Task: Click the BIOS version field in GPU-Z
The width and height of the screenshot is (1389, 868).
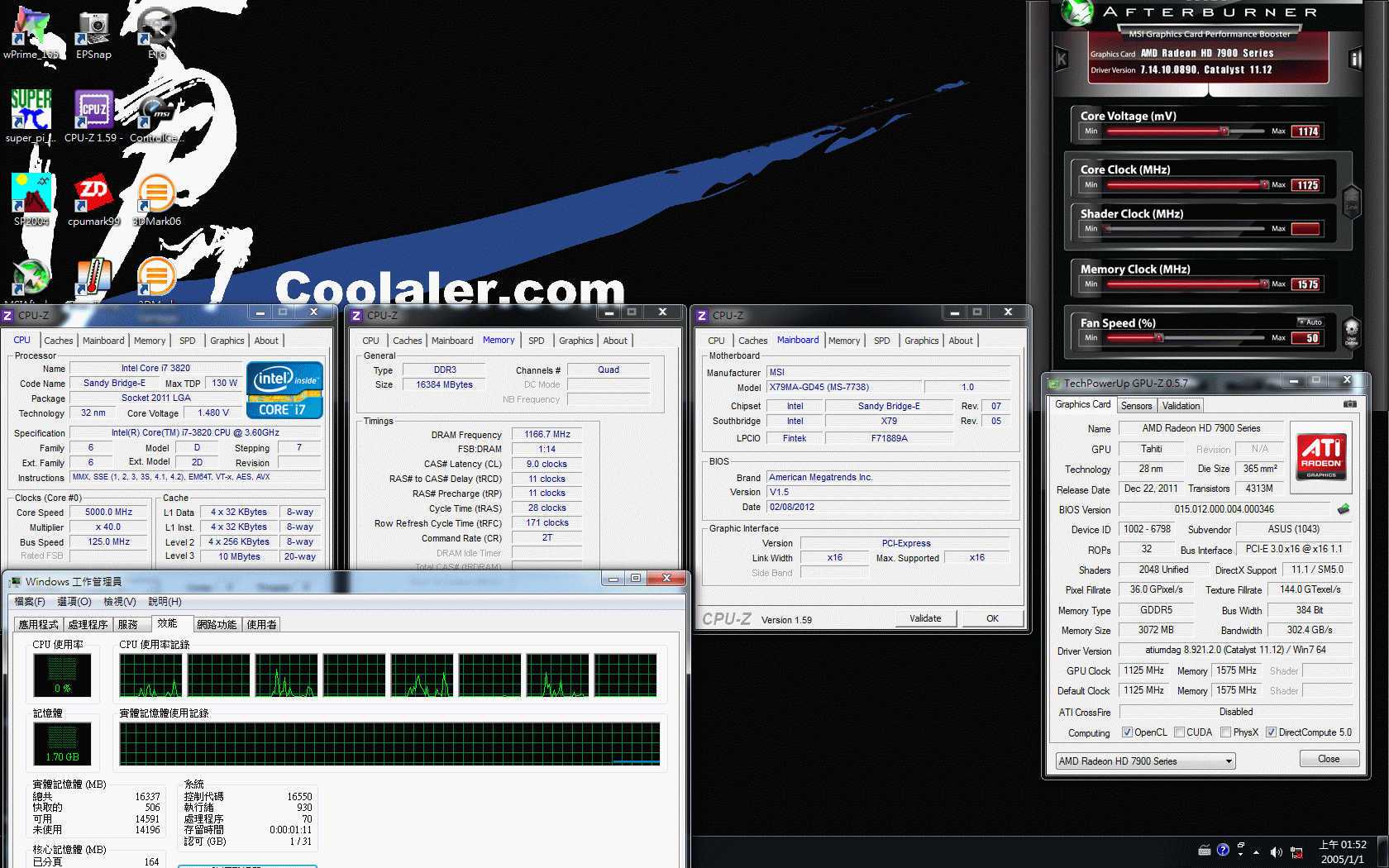Action: coord(1224,509)
